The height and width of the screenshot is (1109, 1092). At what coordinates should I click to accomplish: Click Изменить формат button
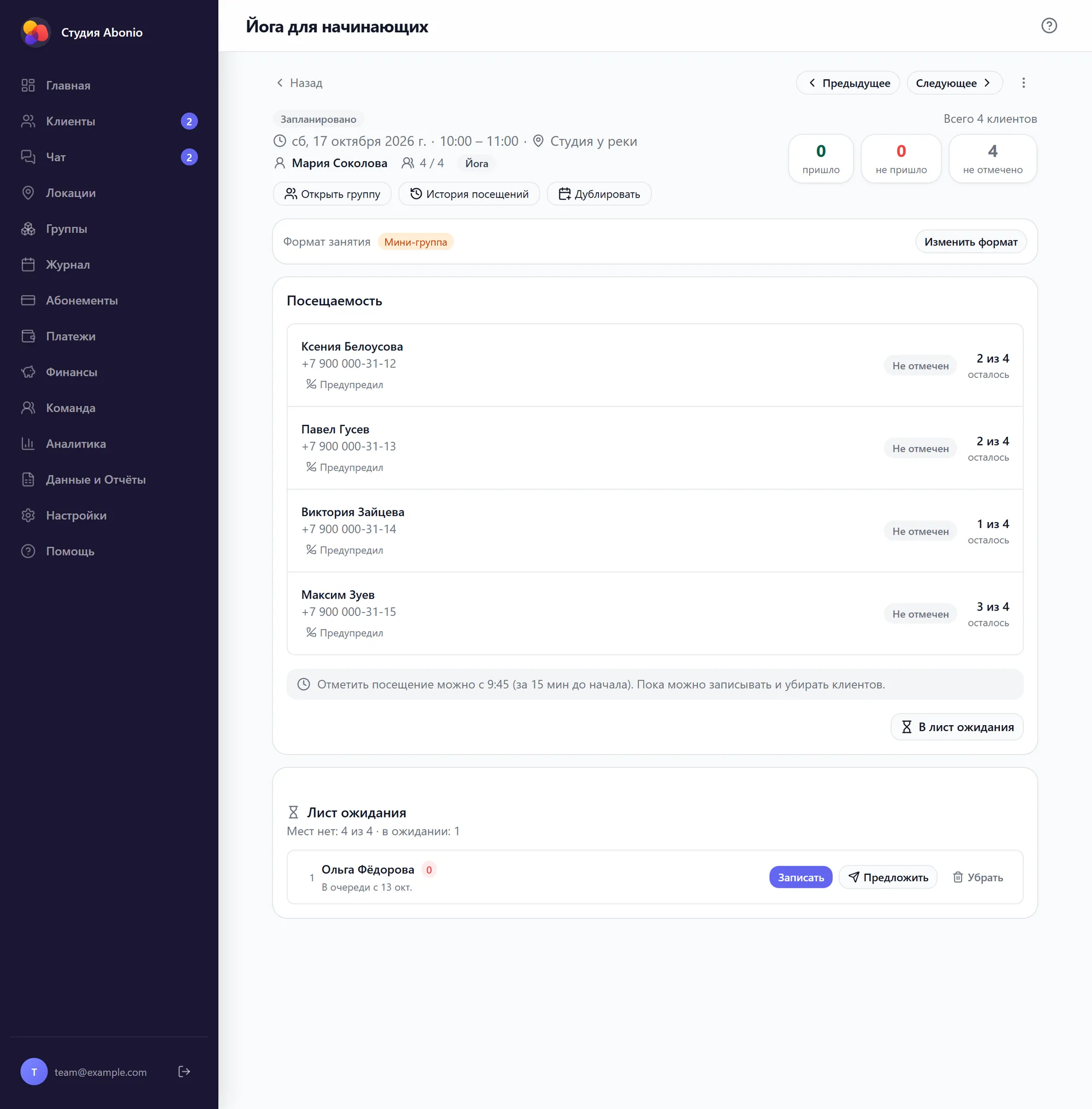(x=970, y=242)
